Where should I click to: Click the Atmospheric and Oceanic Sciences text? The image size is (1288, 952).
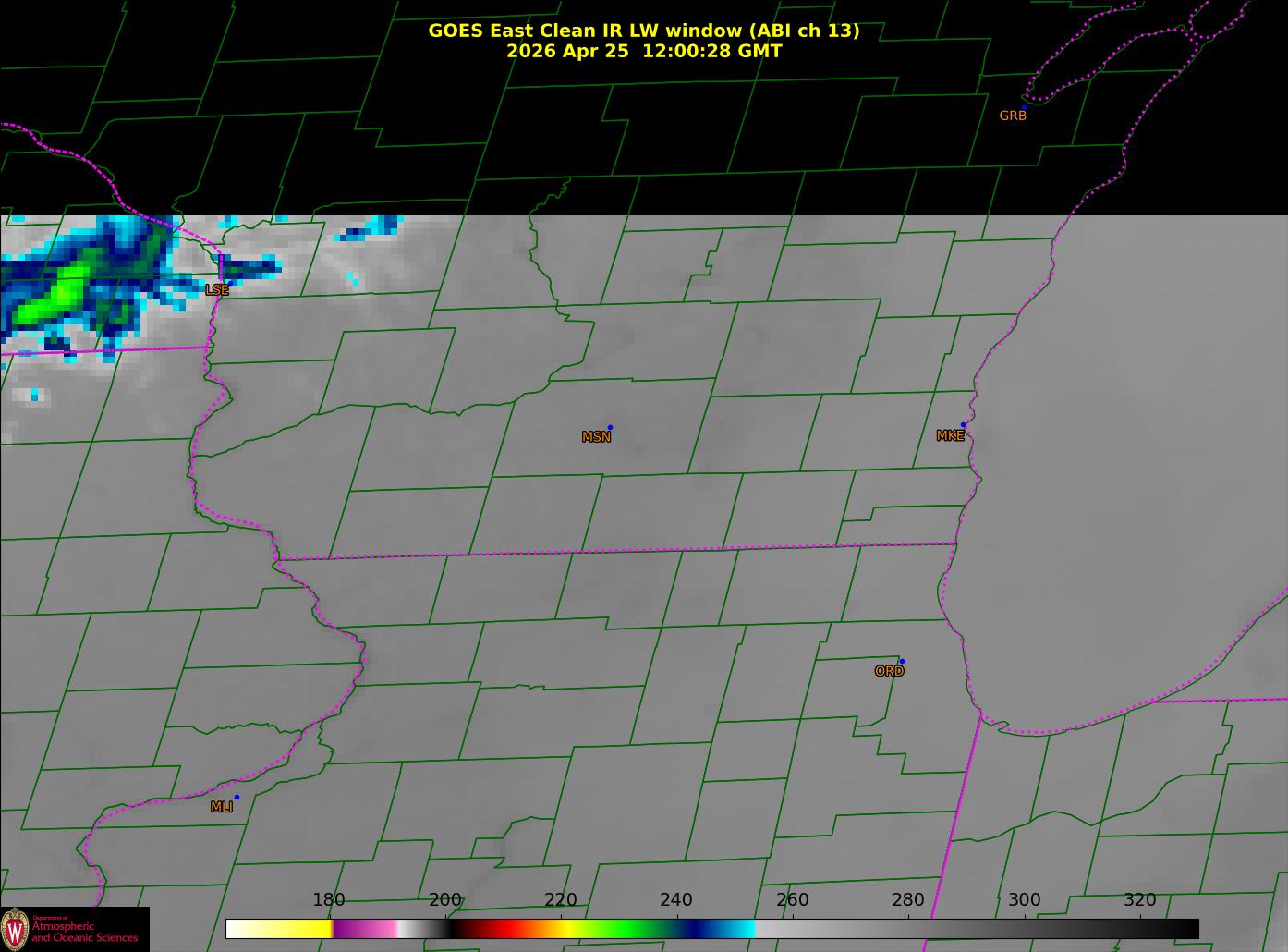point(84,932)
